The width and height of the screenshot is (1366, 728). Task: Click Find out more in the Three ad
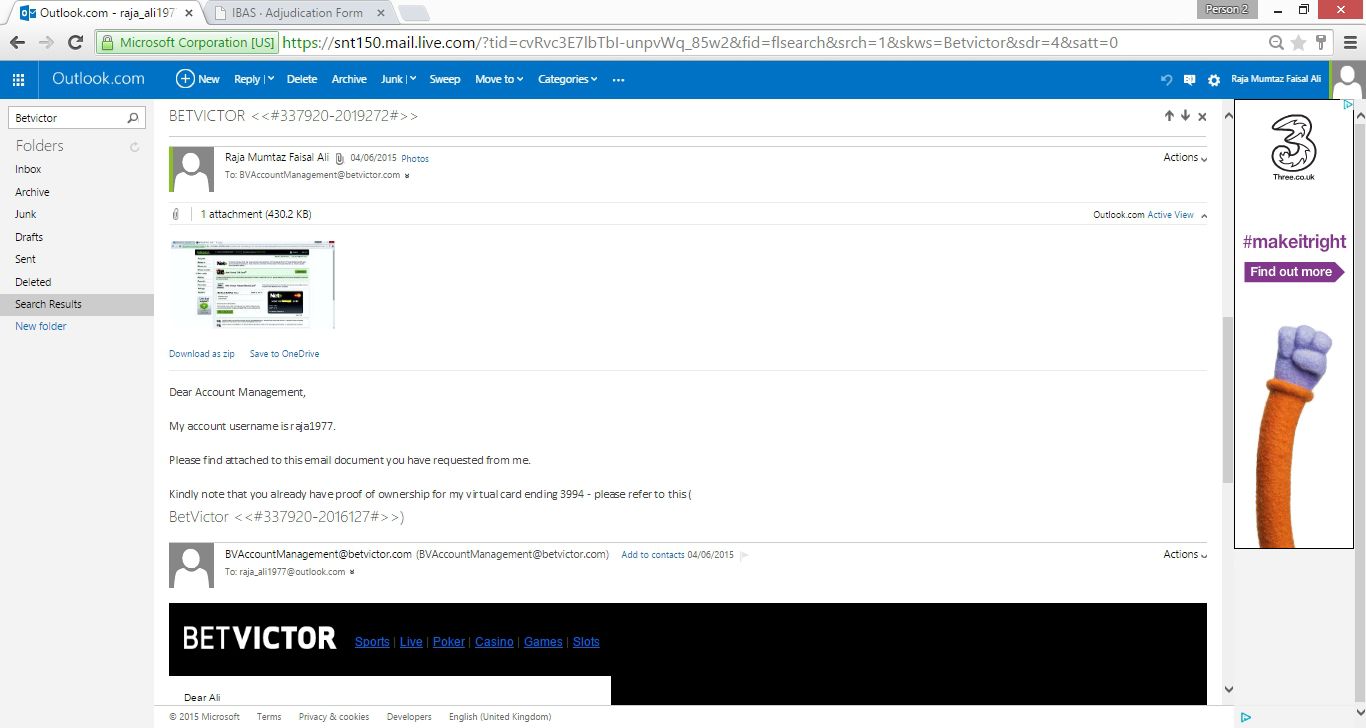click(1294, 272)
